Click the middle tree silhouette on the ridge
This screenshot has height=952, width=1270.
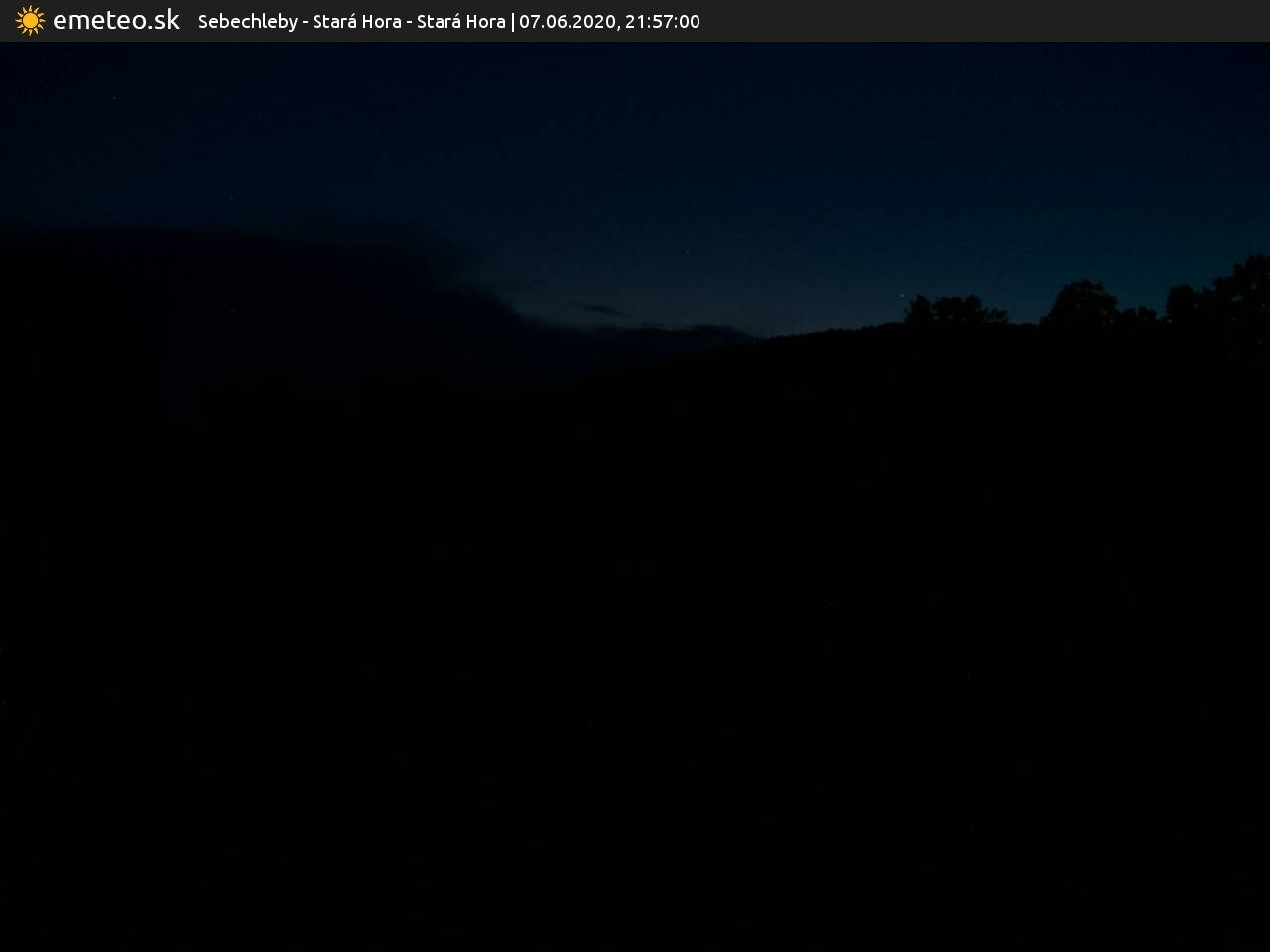click(x=1081, y=303)
